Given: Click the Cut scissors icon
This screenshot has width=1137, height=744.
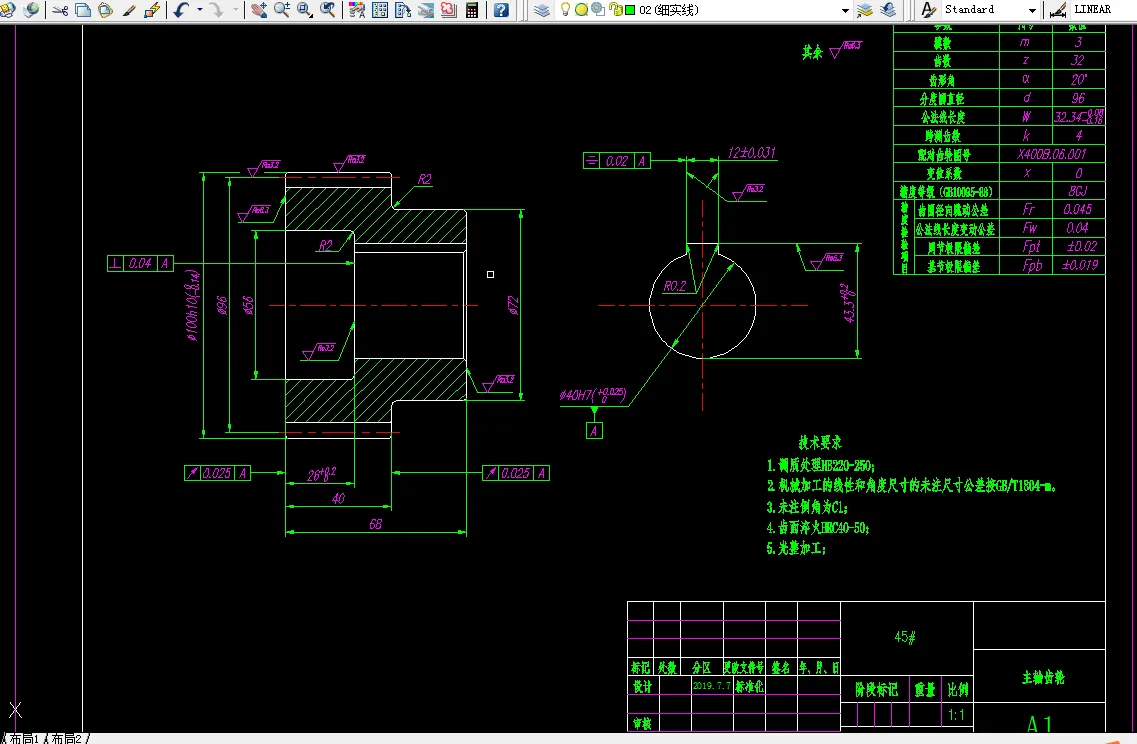Looking at the screenshot, I should point(61,10).
